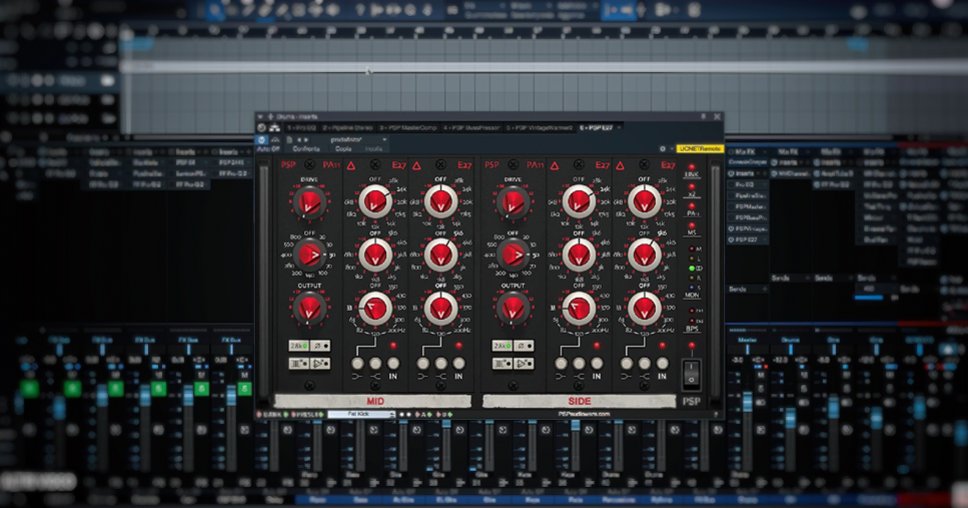Image resolution: width=968 pixels, height=508 pixels.
Task: Click the plugin settings gear icon
Action: tap(662, 148)
